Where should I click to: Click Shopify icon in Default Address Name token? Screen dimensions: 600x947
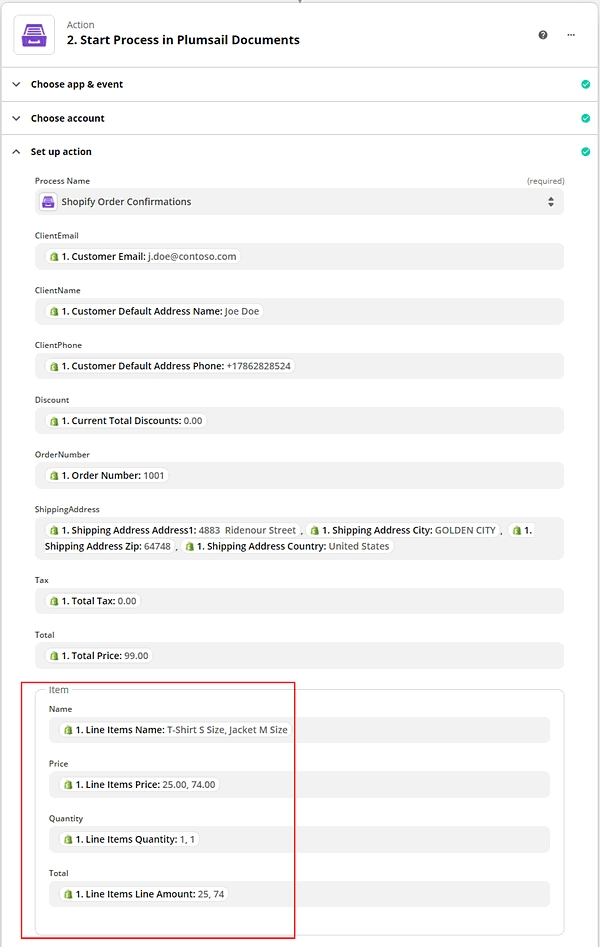(54, 312)
